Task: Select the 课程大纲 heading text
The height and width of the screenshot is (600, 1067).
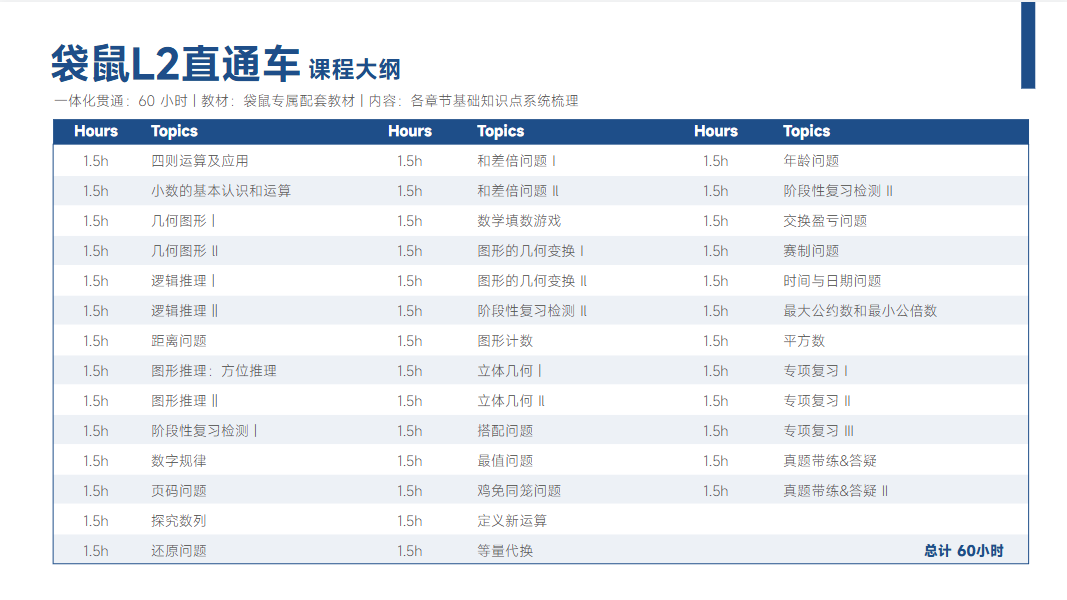Action: click(x=355, y=69)
